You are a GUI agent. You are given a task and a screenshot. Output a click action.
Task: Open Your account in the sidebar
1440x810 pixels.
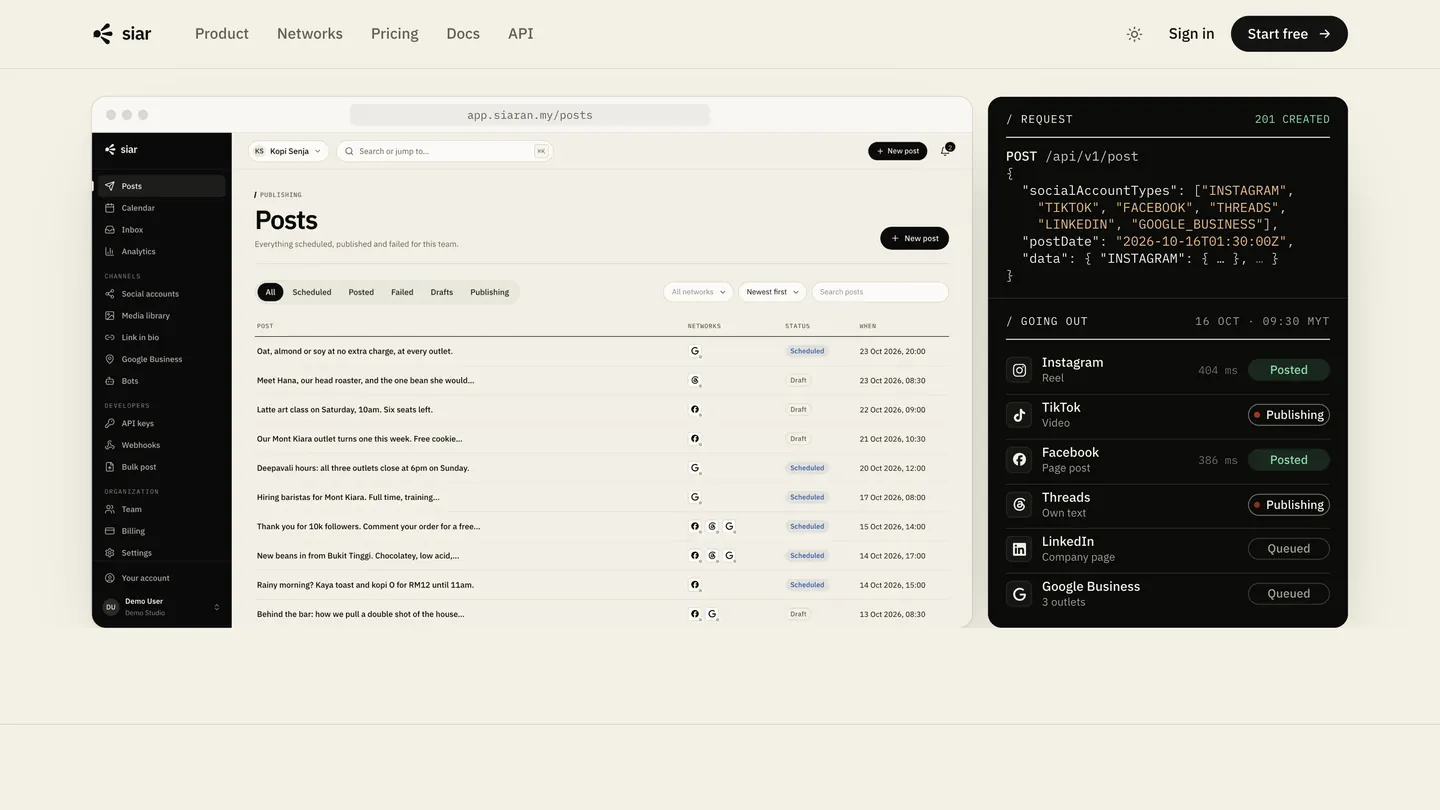[161, 578]
